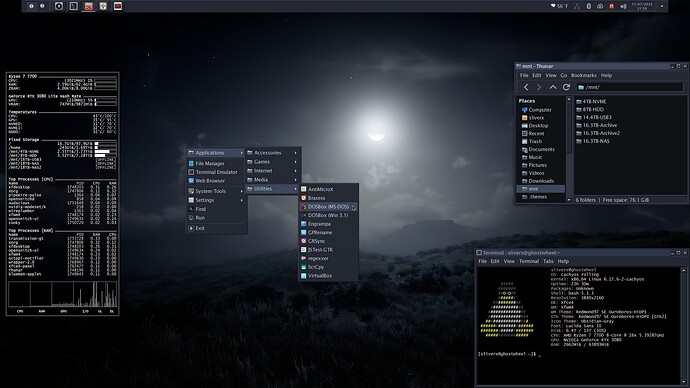Go forward in Thunar
The height and width of the screenshot is (388, 690).
[x=539, y=87]
